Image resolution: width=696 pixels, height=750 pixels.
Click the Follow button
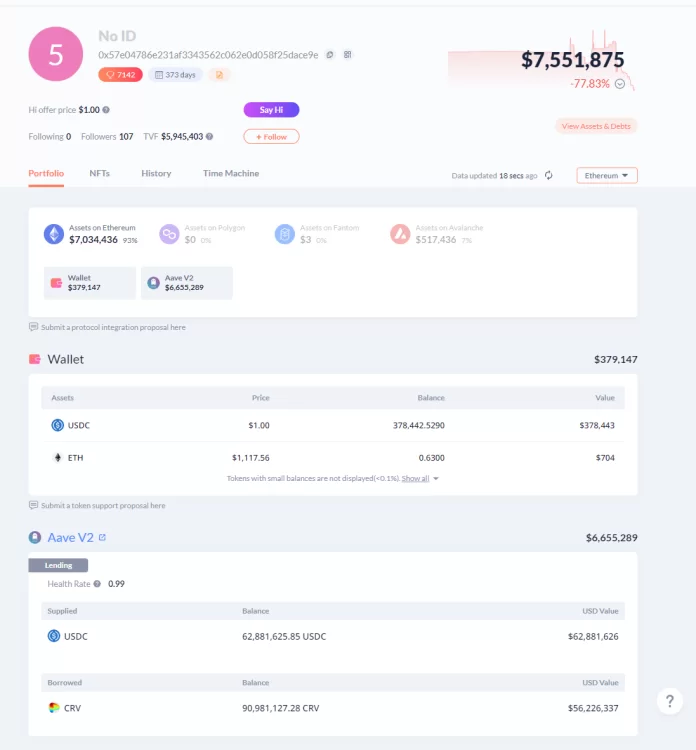[x=271, y=137]
